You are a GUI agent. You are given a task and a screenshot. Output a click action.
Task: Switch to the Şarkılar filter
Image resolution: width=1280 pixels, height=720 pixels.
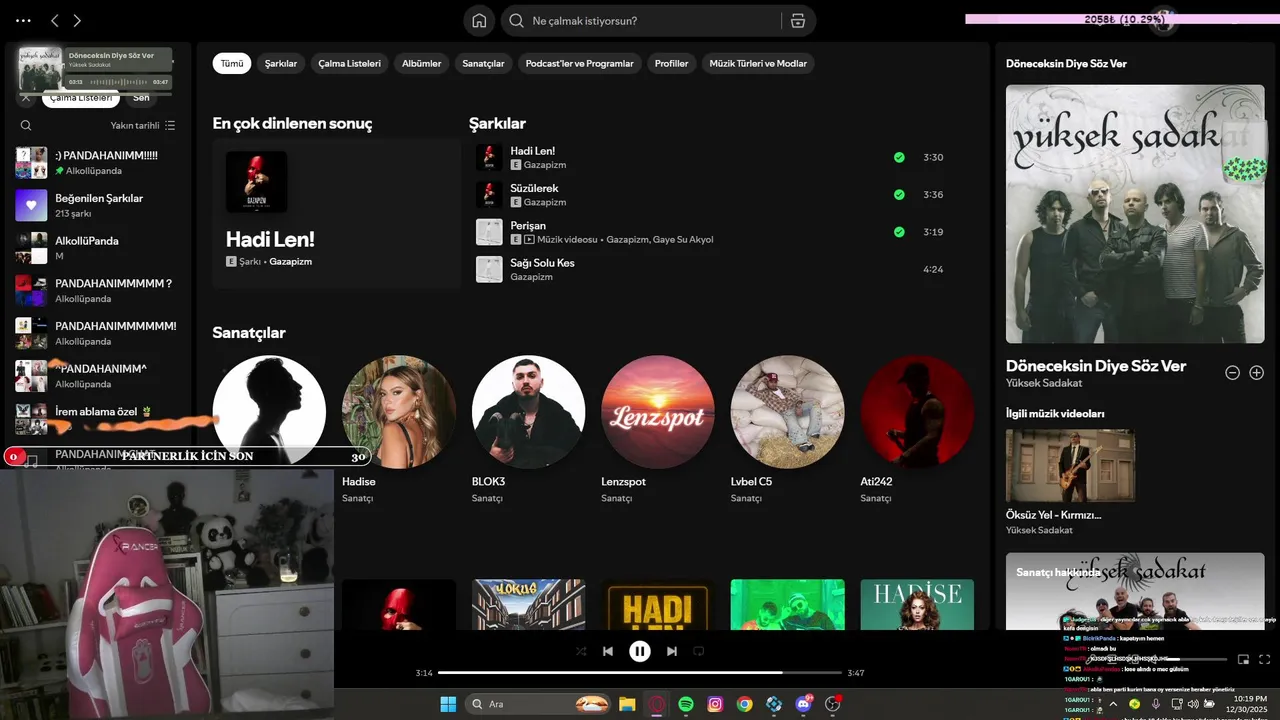point(281,63)
